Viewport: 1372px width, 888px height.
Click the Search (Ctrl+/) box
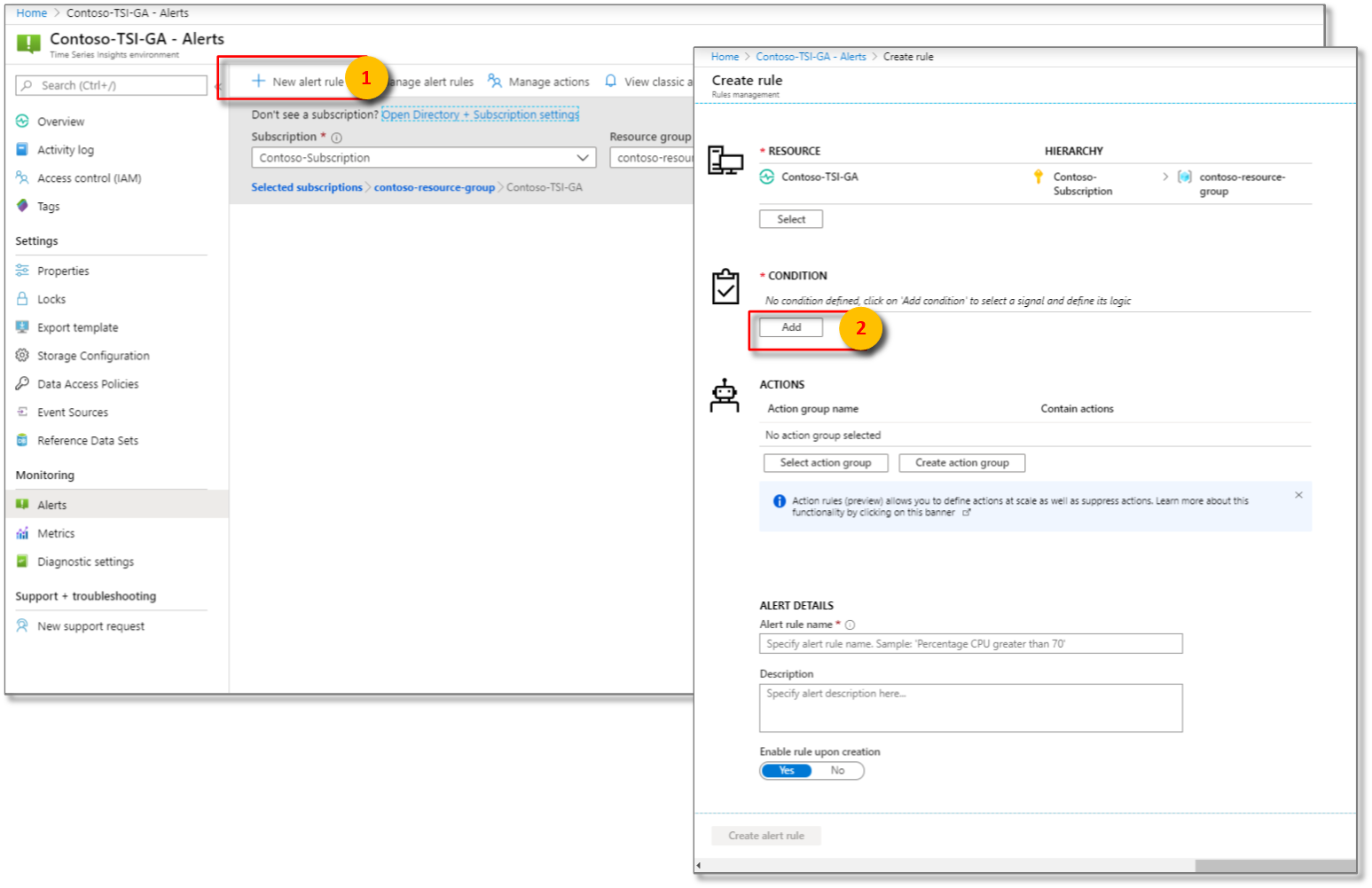tap(111, 85)
